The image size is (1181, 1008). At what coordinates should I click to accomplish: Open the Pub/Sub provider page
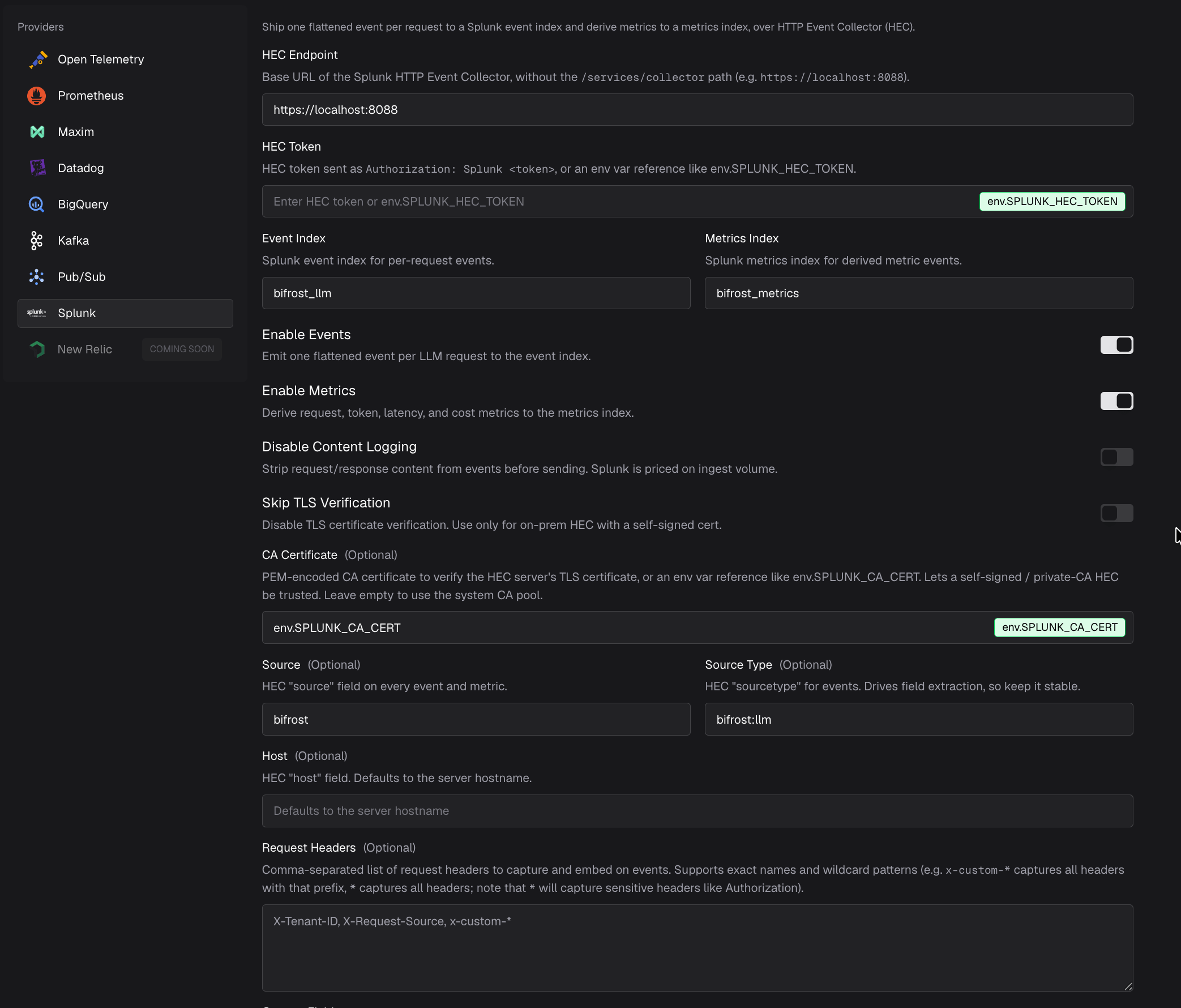tap(125, 276)
